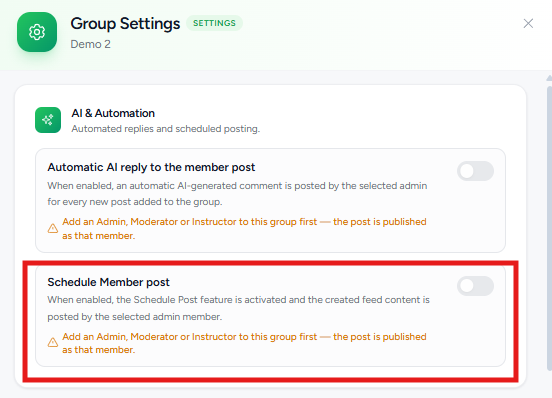Click 'Automatic AI reply to the member post' heading
This screenshot has width=552, height=398.
[151, 167]
